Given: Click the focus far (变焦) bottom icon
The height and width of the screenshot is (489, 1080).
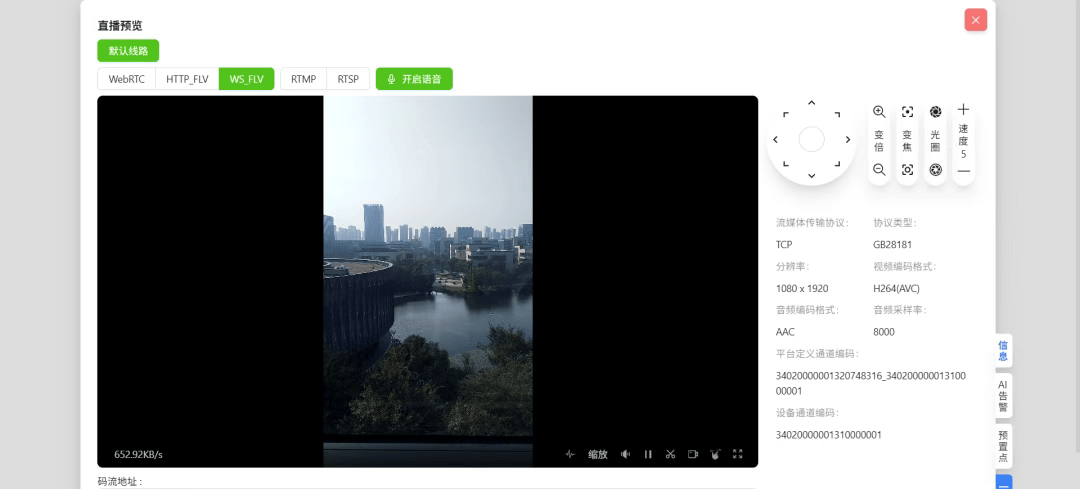Looking at the screenshot, I should point(907,170).
